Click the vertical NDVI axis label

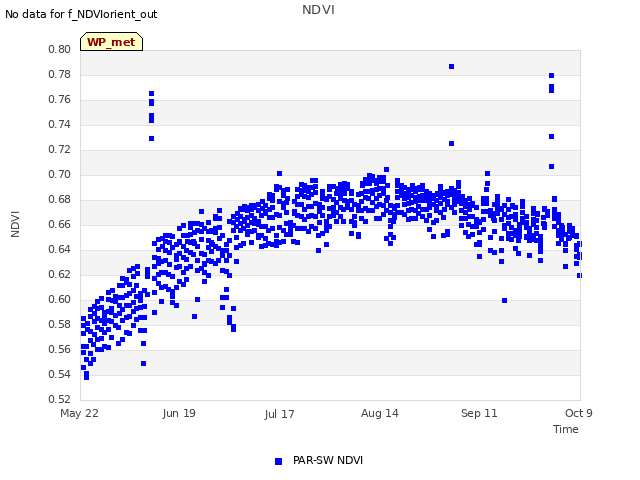coord(15,224)
